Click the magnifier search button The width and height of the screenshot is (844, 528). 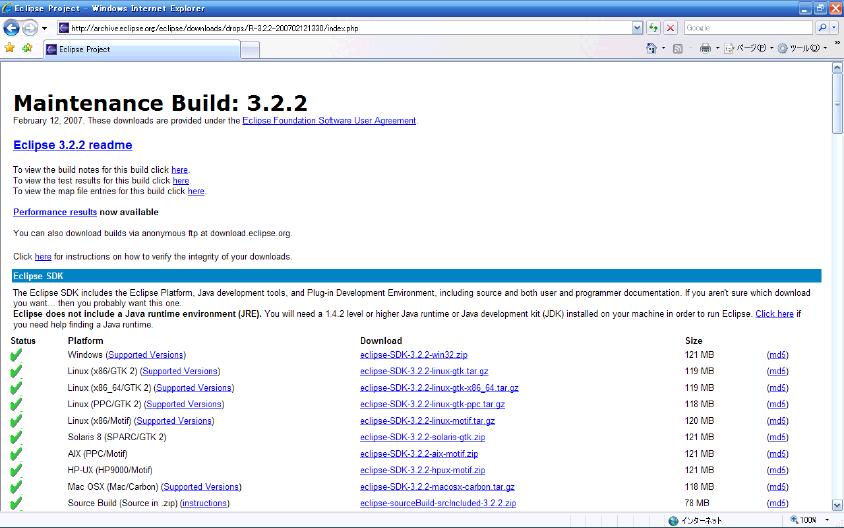[822, 27]
